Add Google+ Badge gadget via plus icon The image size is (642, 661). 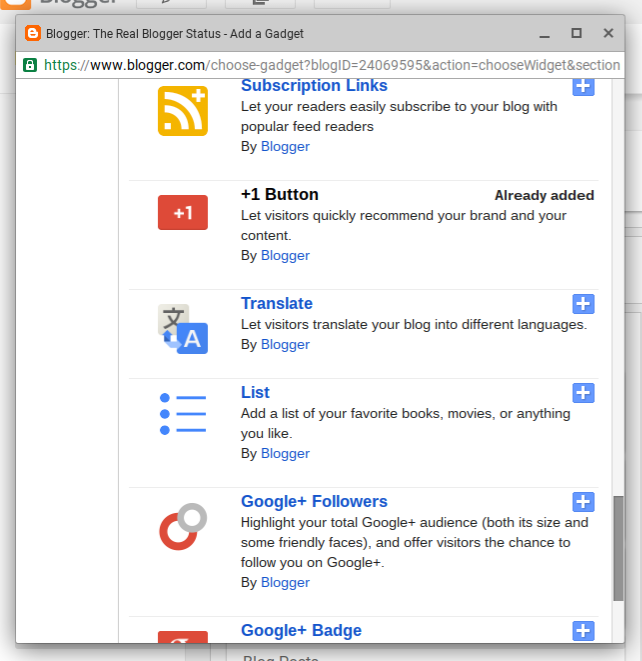pyautogui.click(x=583, y=631)
